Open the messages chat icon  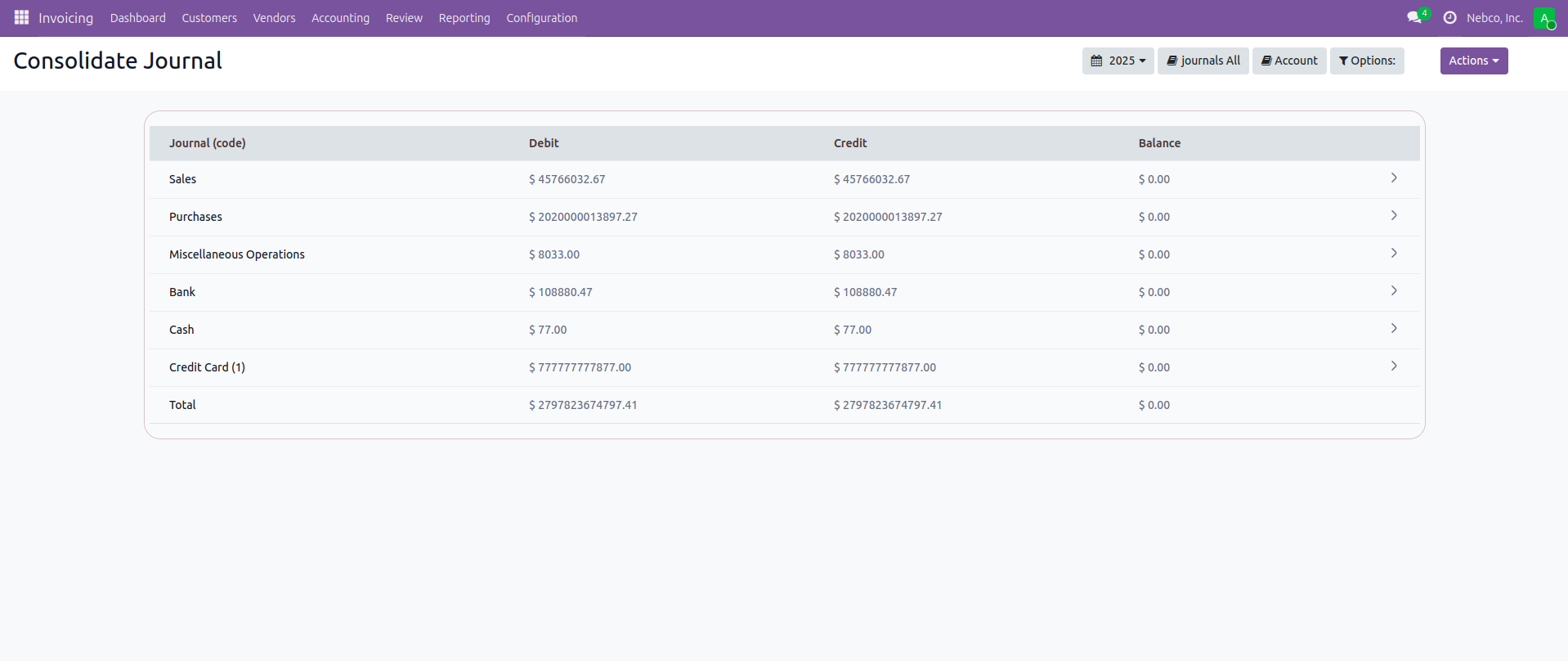click(1414, 17)
